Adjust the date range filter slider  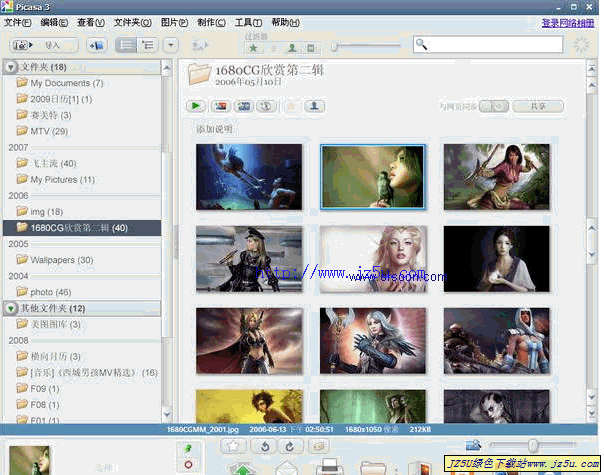[334, 47]
